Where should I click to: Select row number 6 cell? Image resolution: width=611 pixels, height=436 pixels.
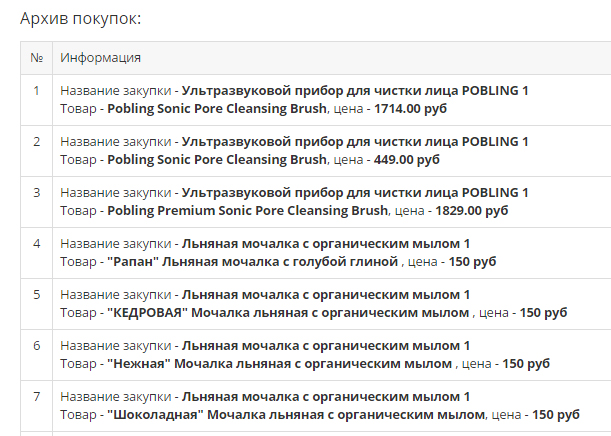click(x=36, y=346)
